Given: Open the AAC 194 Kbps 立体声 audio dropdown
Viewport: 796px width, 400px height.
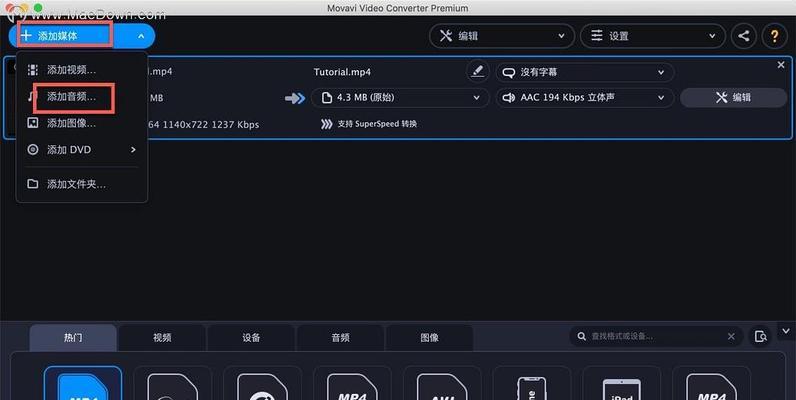Looking at the screenshot, I should [585, 97].
